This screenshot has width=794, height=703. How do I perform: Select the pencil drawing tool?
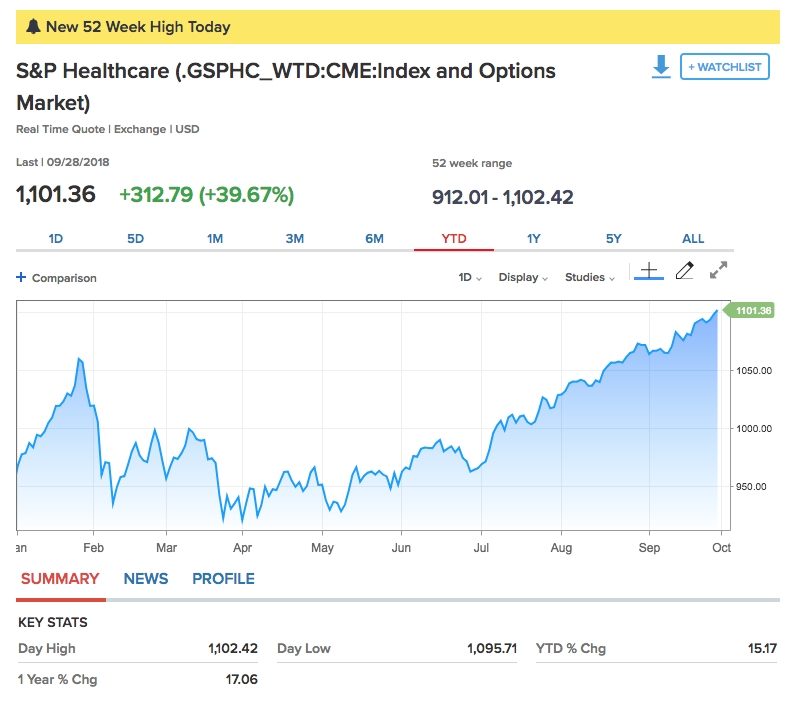point(685,270)
